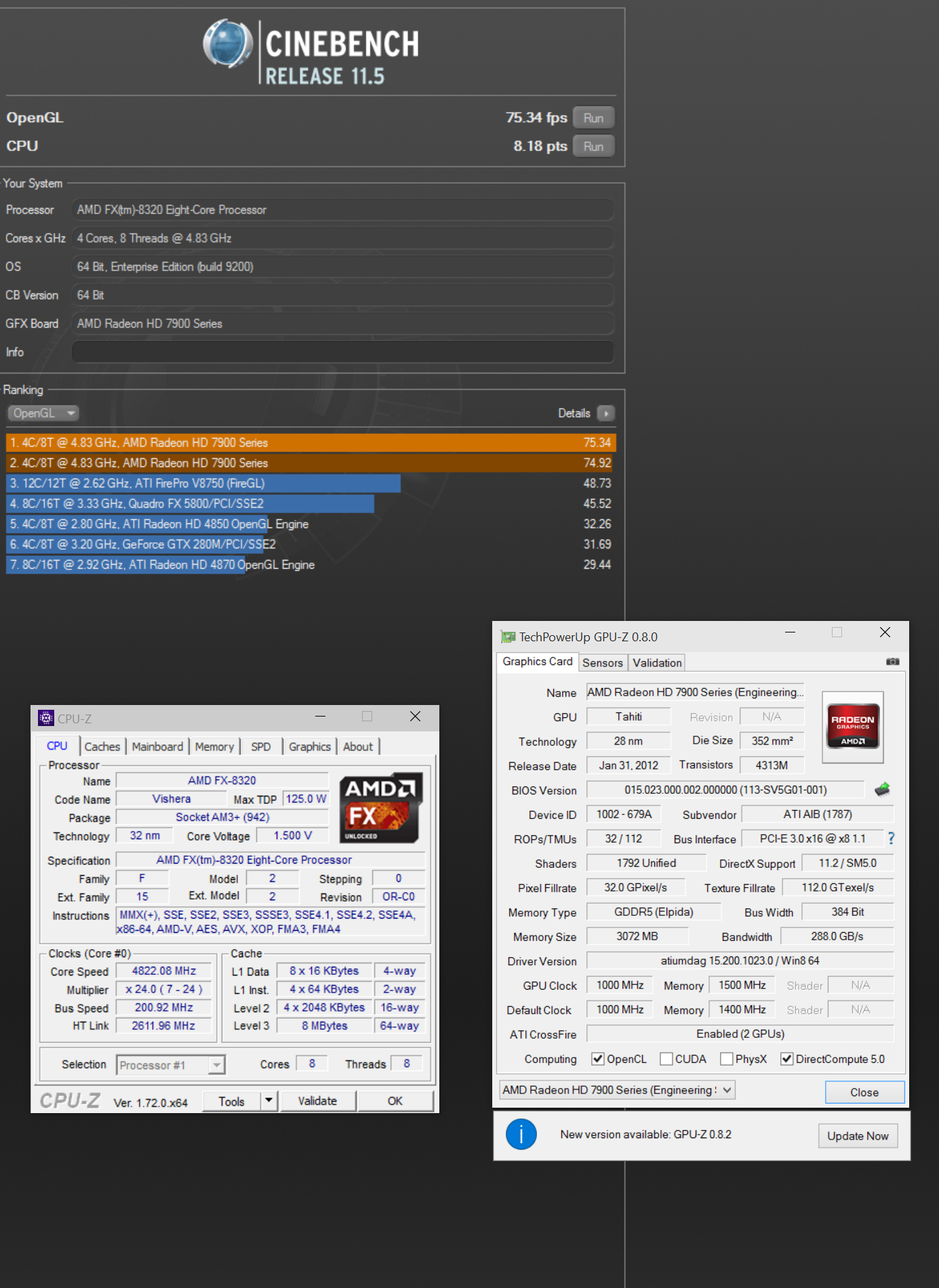The width and height of the screenshot is (939, 1288).
Task: Click OK in CPU-Z
Action: (395, 1102)
